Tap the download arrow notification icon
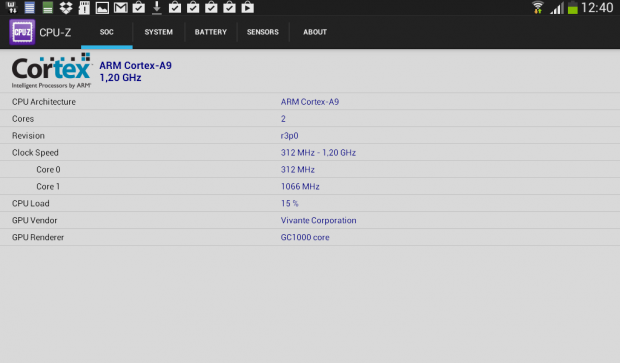Image resolution: width=620 pixels, height=363 pixels. 157,8
